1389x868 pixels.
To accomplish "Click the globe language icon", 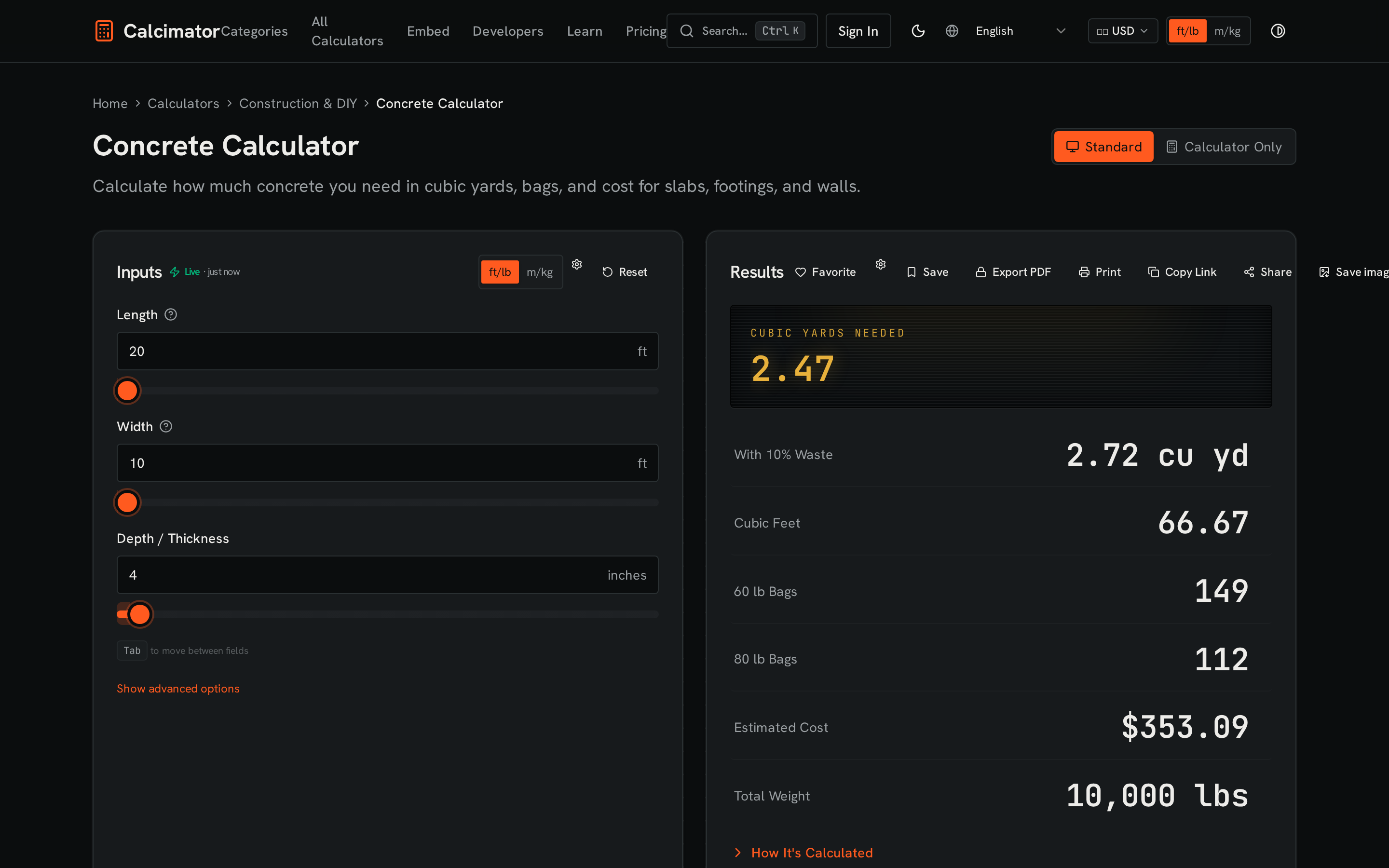I will pos(952,31).
